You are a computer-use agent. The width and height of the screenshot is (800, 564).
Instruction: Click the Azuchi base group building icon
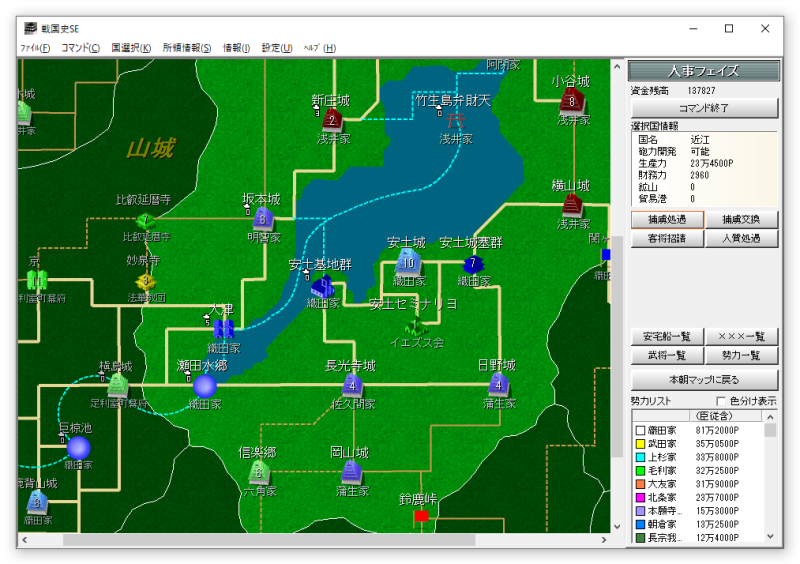[x=322, y=286]
